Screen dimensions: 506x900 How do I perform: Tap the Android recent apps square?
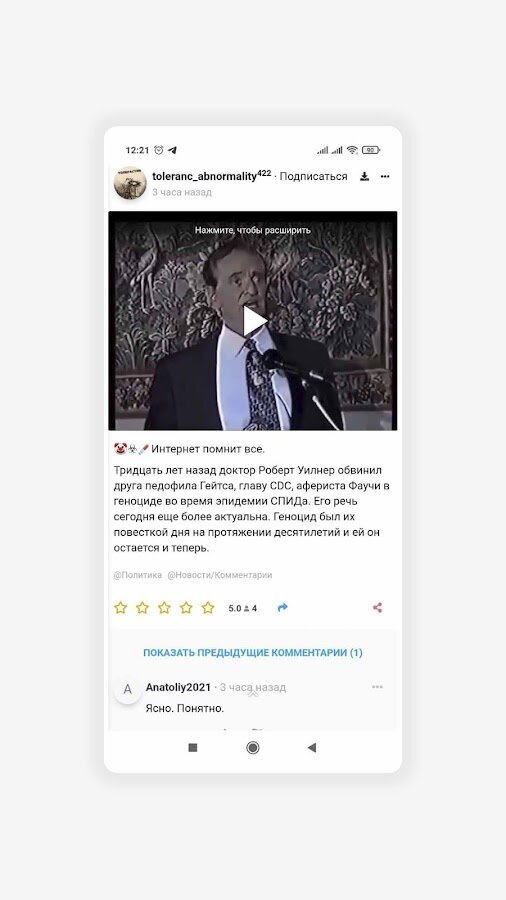[193, 747]
